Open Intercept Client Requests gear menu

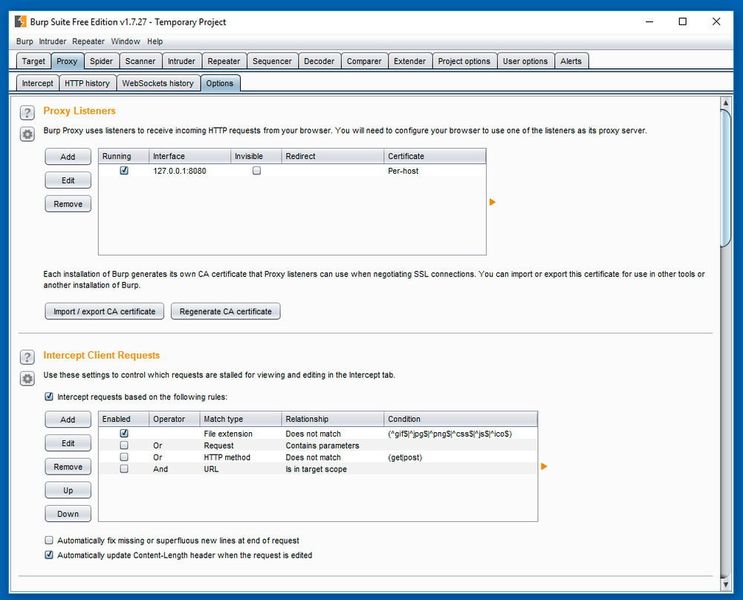pyautogui.click(x=27, y=379)
